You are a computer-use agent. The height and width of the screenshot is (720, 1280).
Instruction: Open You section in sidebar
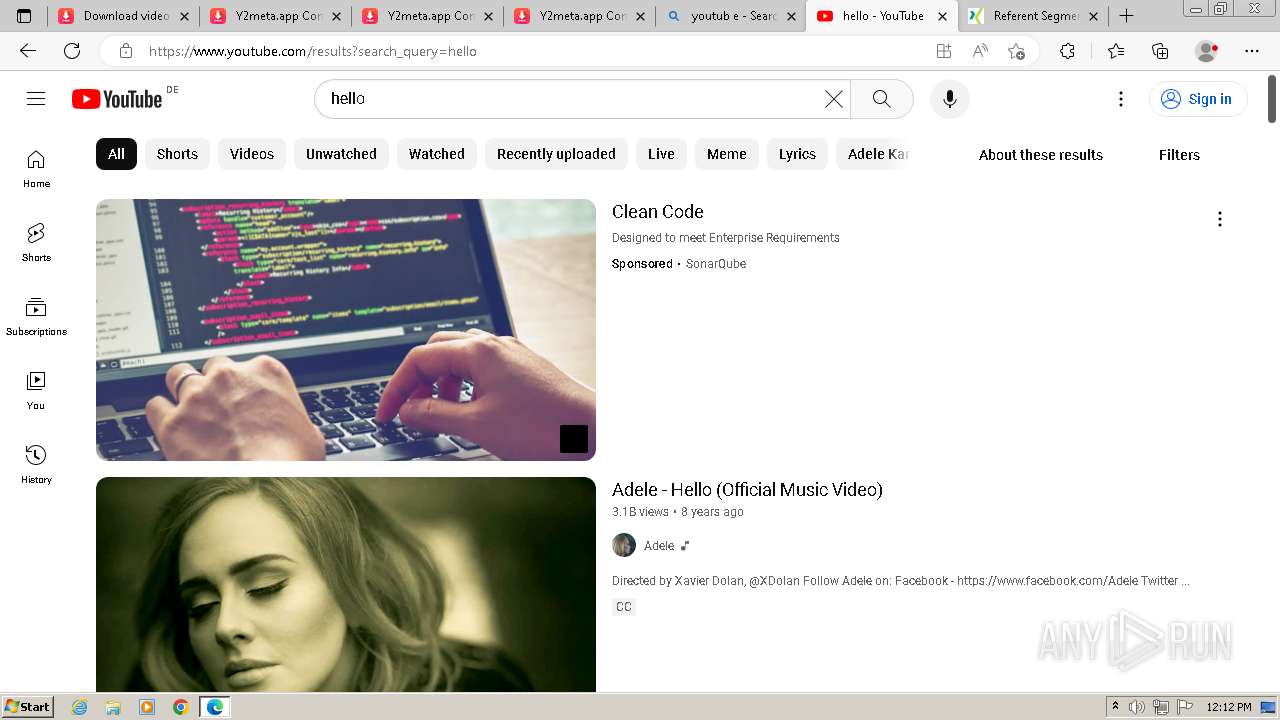point(36,391)
